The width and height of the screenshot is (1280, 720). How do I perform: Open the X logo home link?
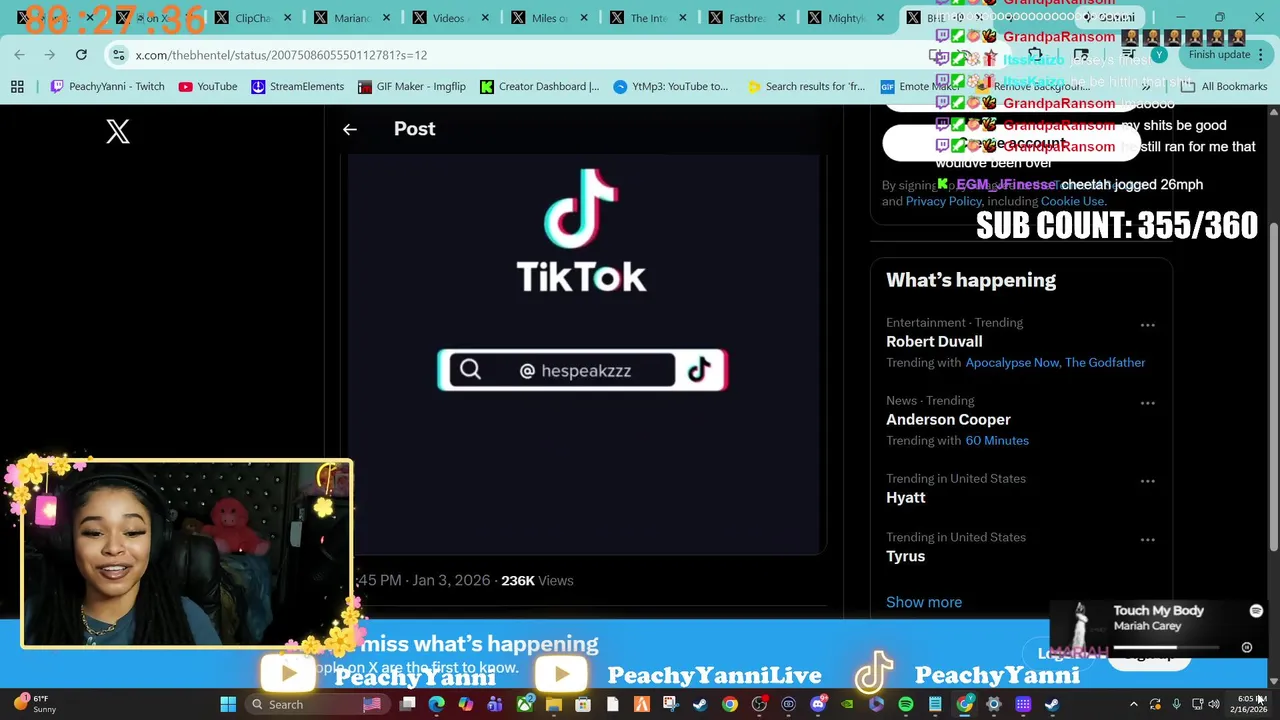[x=118, y=131]
